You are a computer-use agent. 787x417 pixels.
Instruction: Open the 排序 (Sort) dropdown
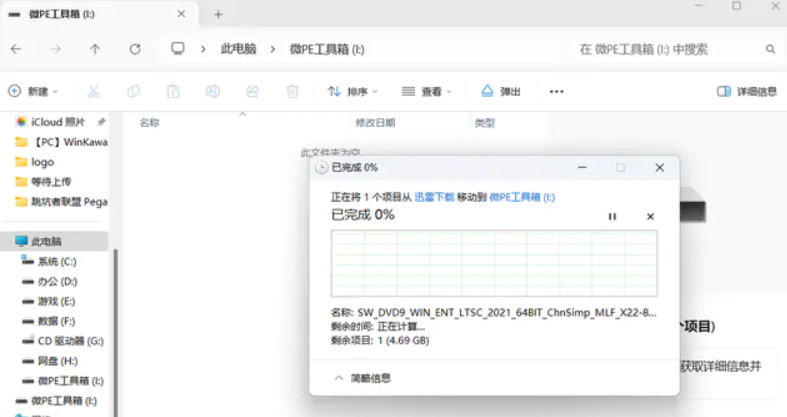coord(352,91)
